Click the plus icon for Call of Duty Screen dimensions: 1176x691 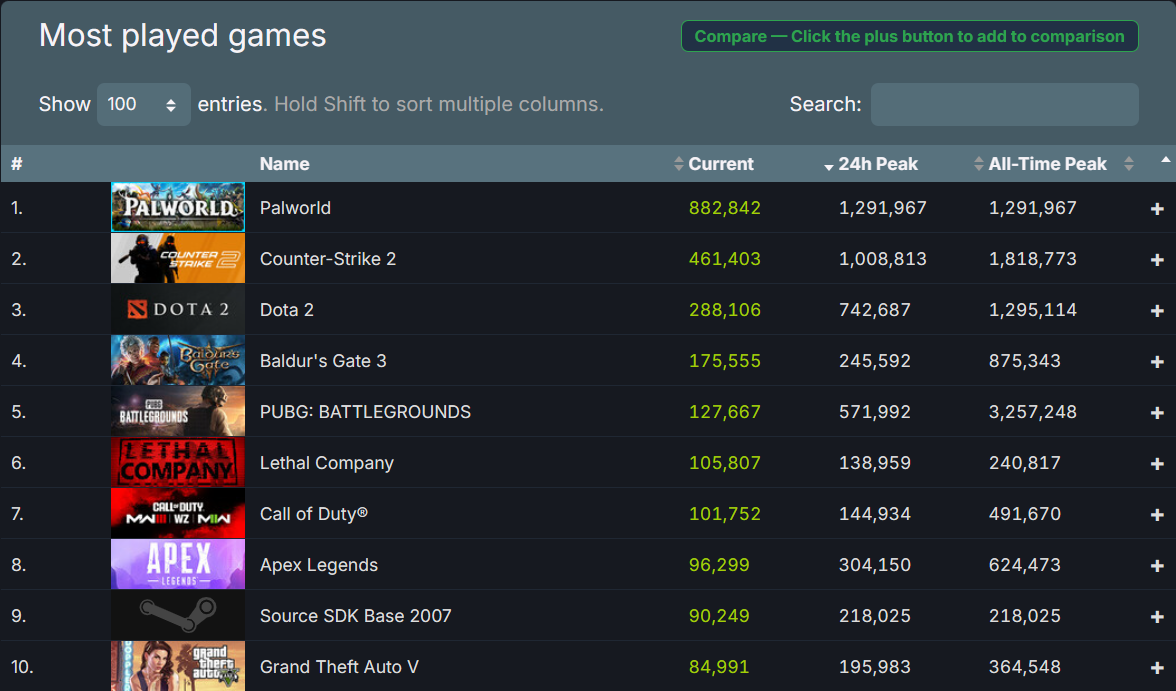(x=1156, y=515)
